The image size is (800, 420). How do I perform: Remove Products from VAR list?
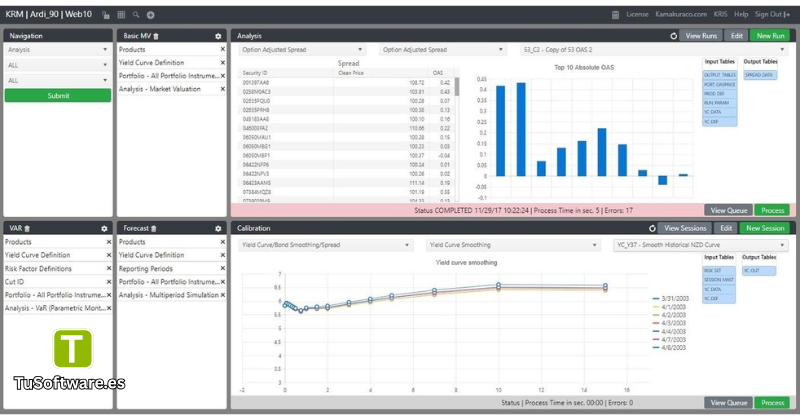click(x=109, y=242)
